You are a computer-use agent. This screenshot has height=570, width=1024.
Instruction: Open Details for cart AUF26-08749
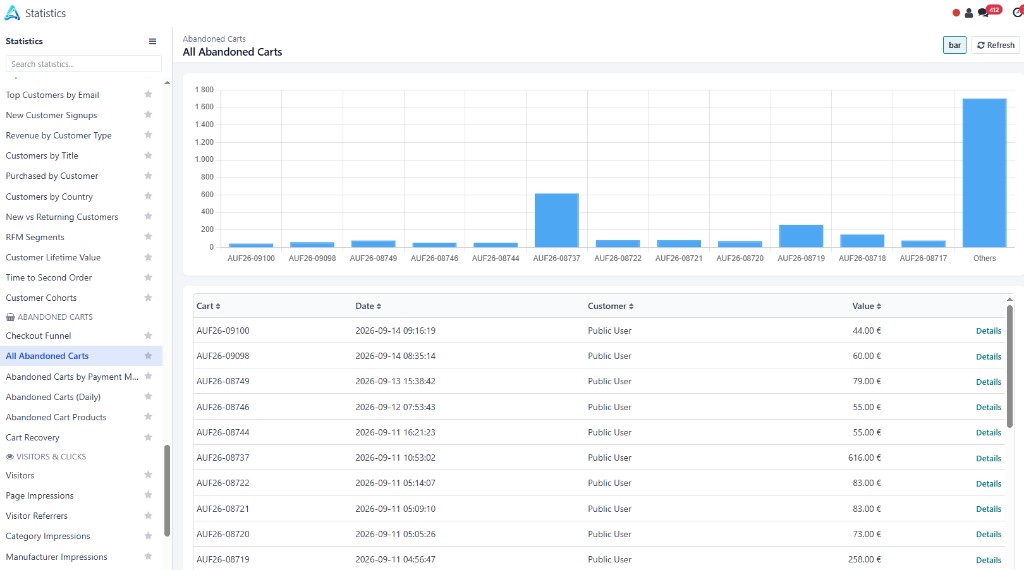(988, 382)
